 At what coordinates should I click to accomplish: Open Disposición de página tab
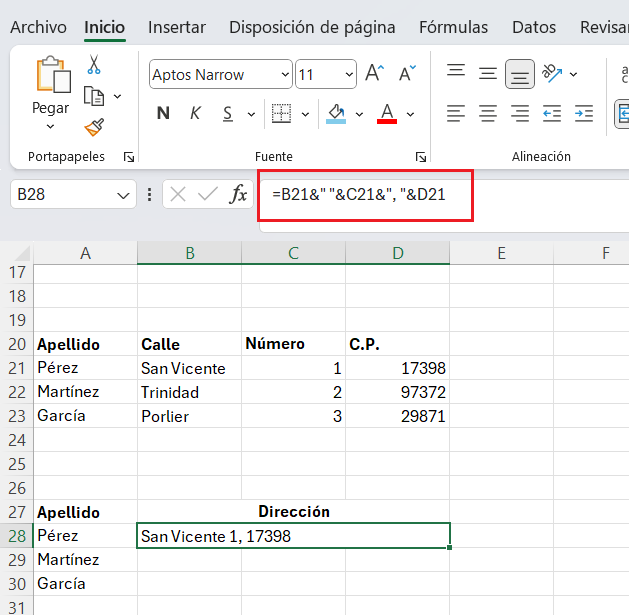(x=312, y=27)
